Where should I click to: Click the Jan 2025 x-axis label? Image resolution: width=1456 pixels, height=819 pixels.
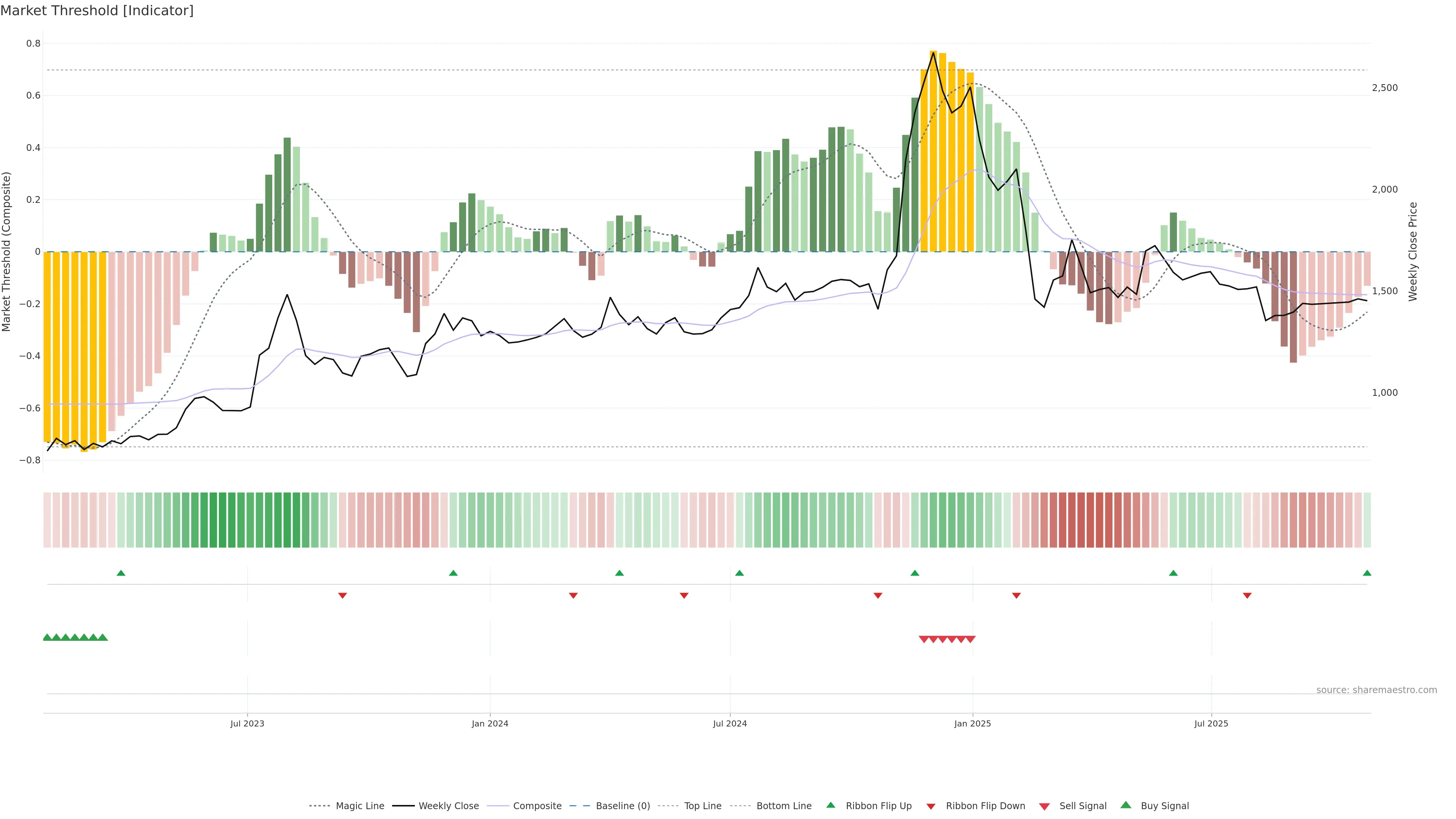tap(972, 724)
